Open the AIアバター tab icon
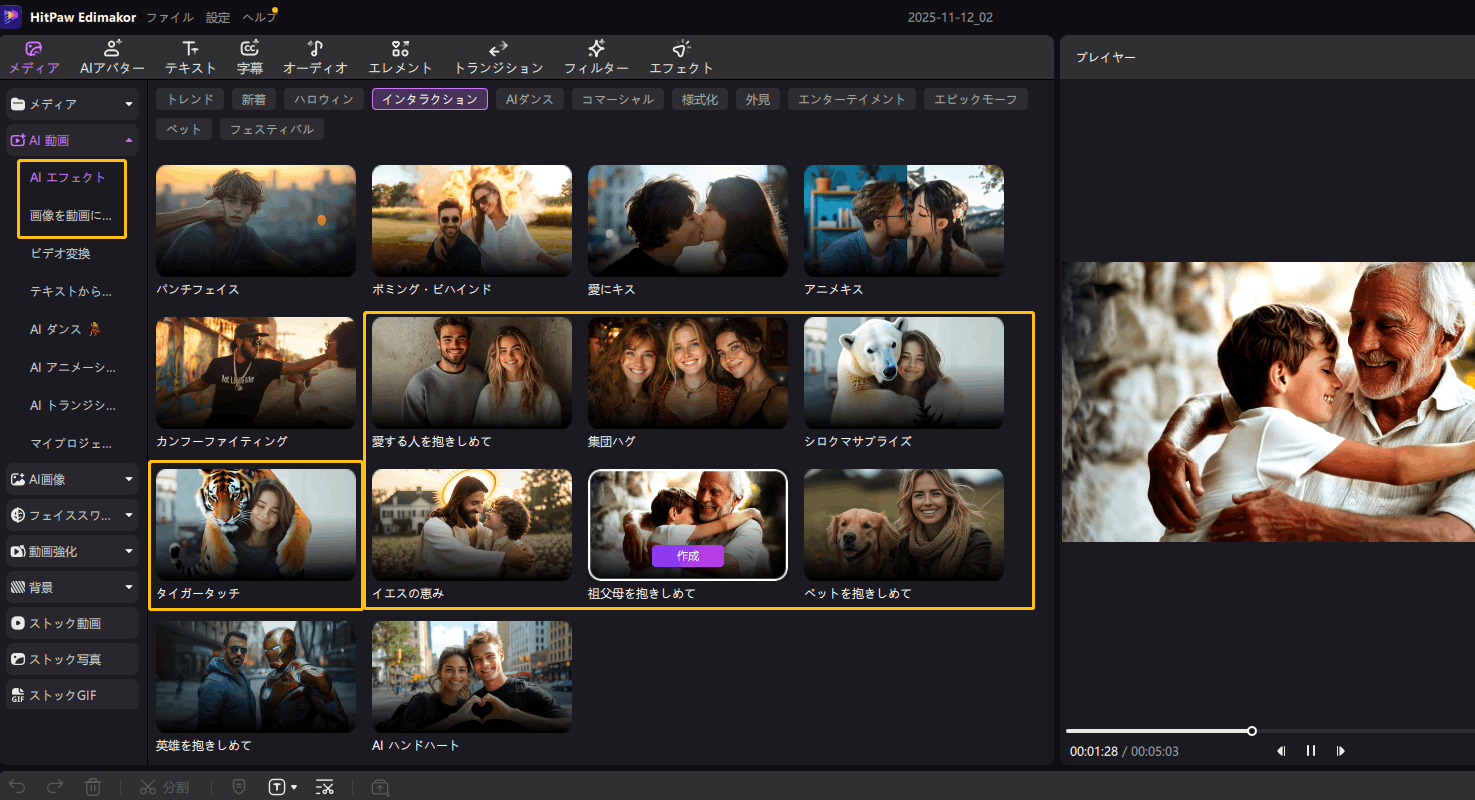The width and height of the screenshot is (1475, 800). point(112,48)
